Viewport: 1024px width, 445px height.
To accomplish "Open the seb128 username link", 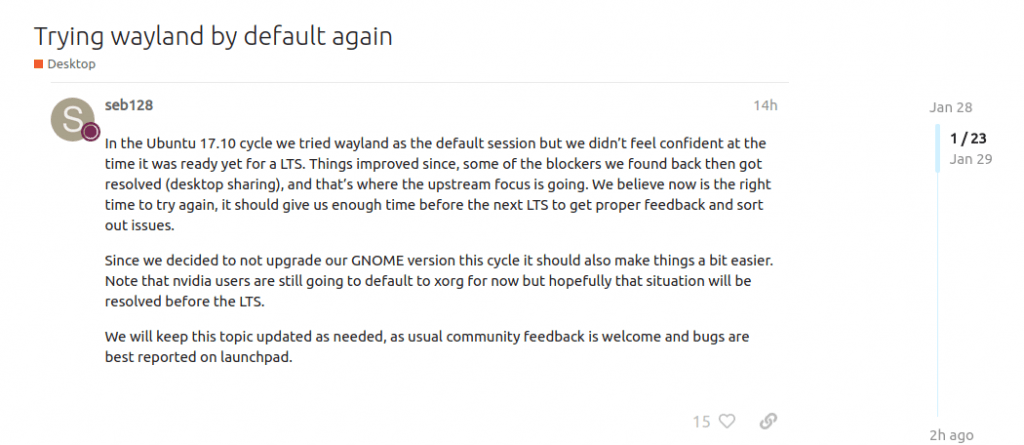I will tap(129, 105).
